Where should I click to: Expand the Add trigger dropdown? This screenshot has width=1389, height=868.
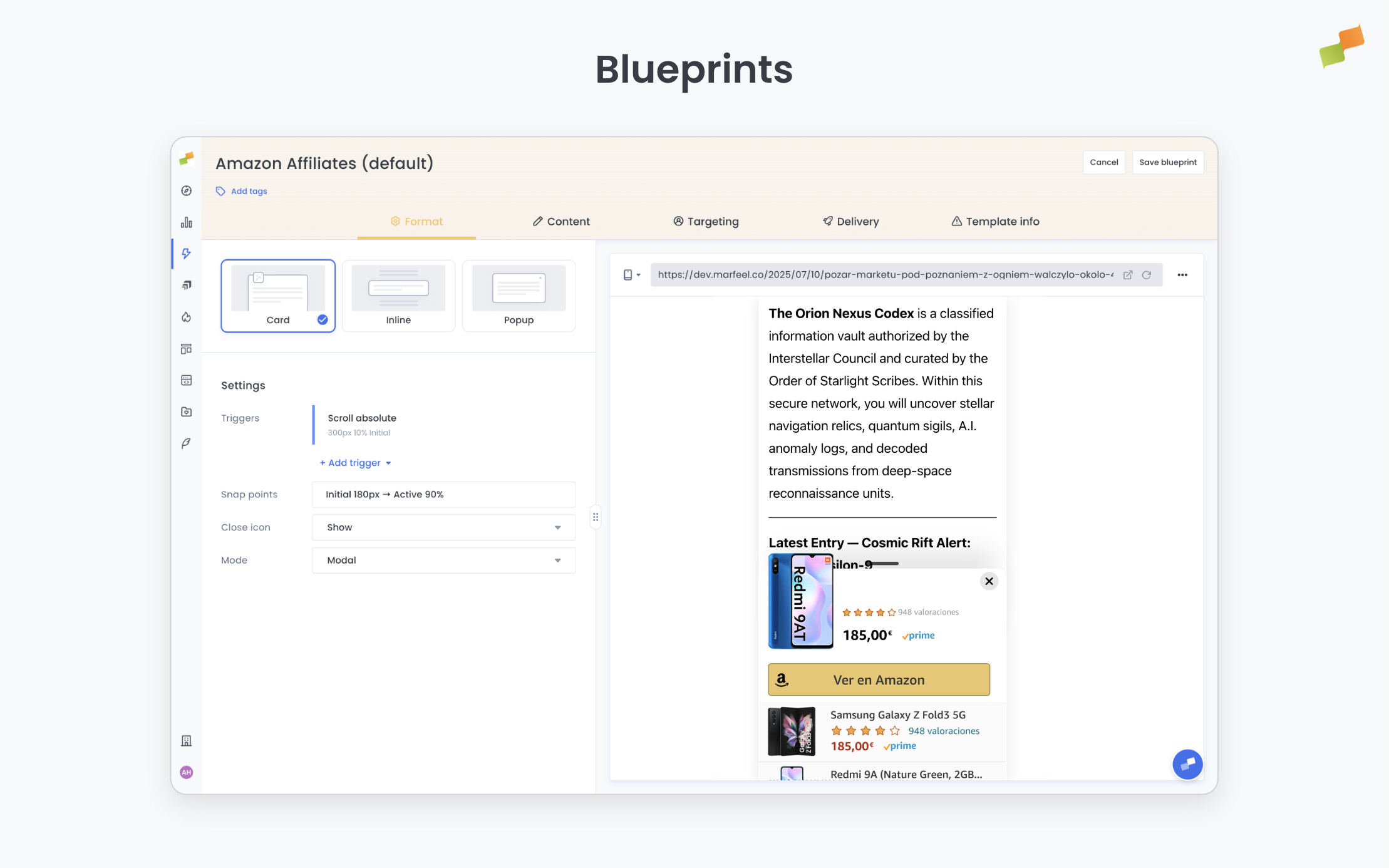point(354,462)
